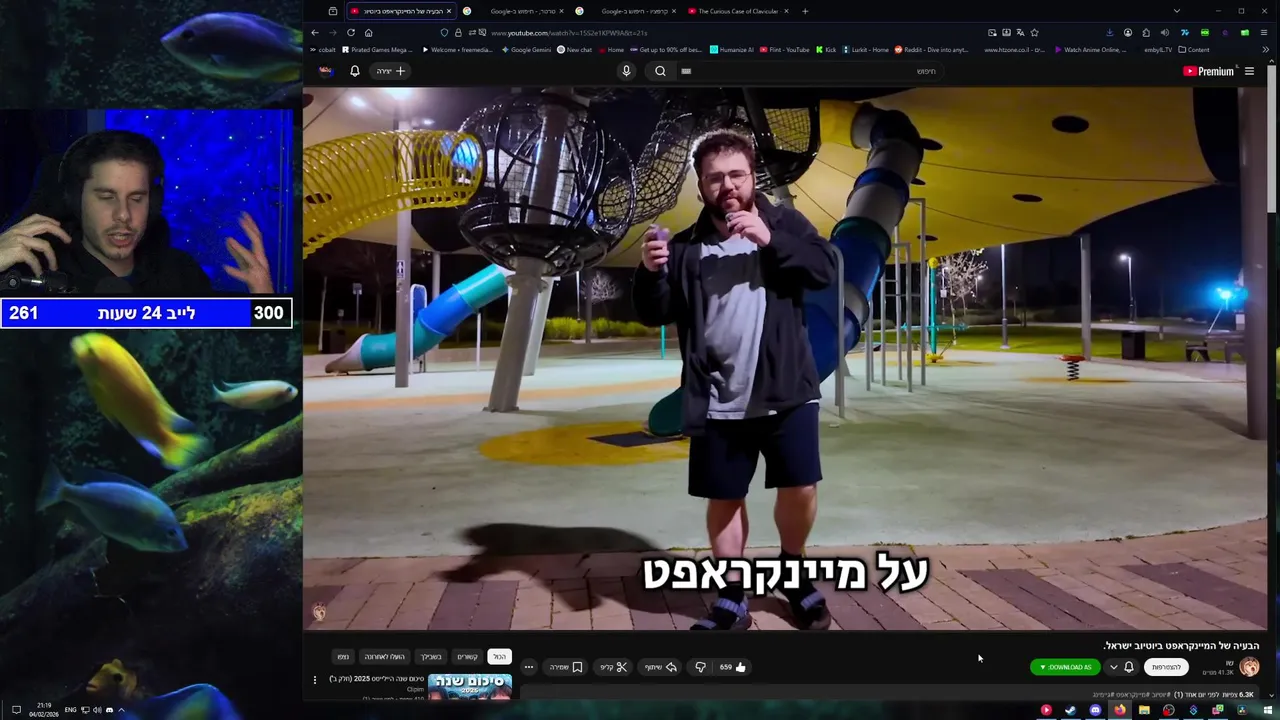Open the YouTube hamburger menu
Screen dimensions: 1280x720
[1249, 71]
